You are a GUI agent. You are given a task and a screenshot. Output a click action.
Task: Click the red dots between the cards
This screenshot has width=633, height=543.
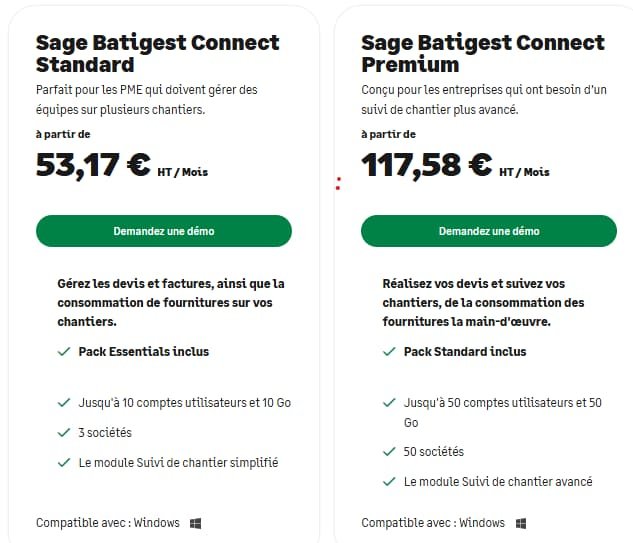[x=339, y=184]
